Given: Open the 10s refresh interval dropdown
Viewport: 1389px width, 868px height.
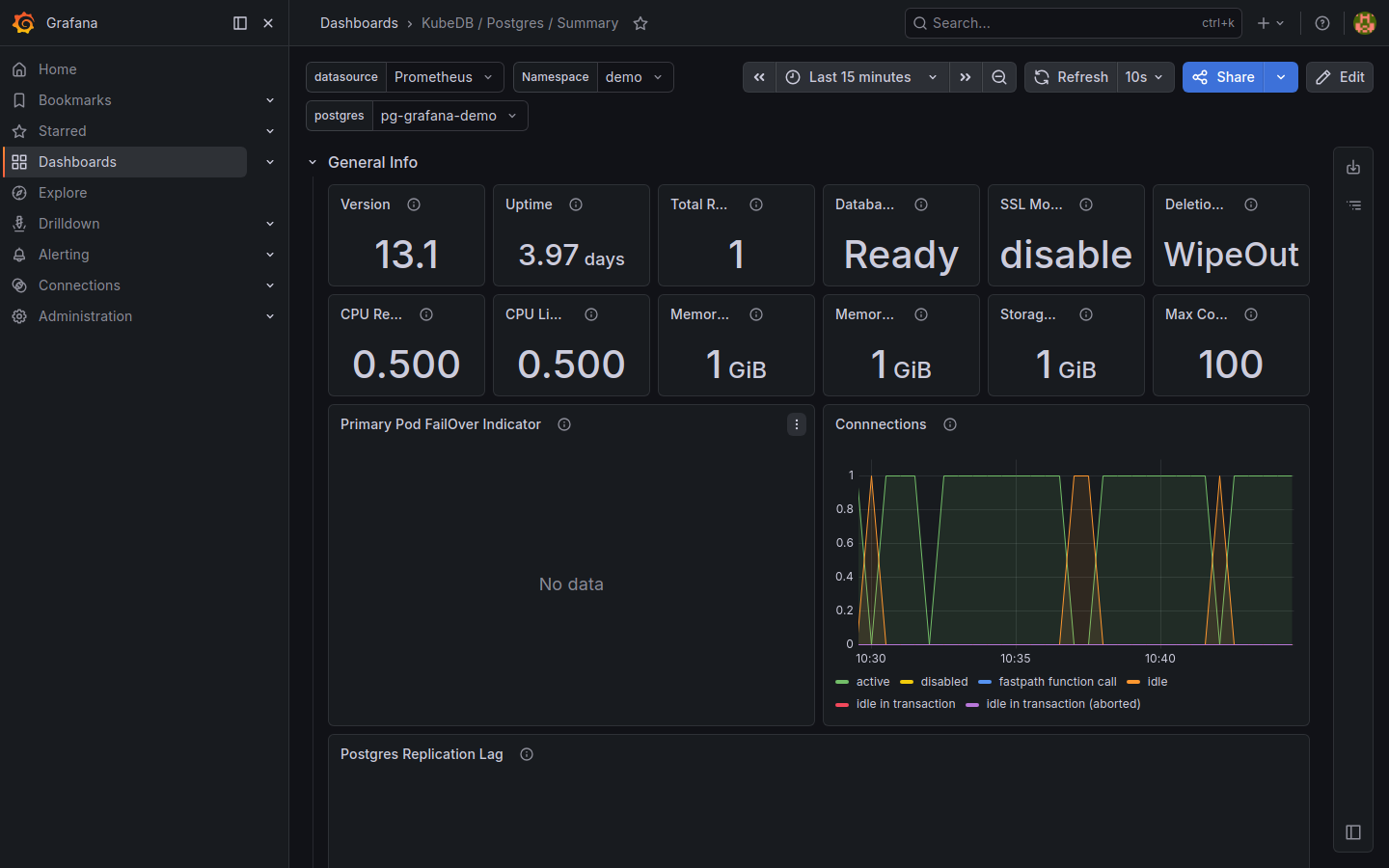Looking at the screenshot, I should click(1146, 77).
